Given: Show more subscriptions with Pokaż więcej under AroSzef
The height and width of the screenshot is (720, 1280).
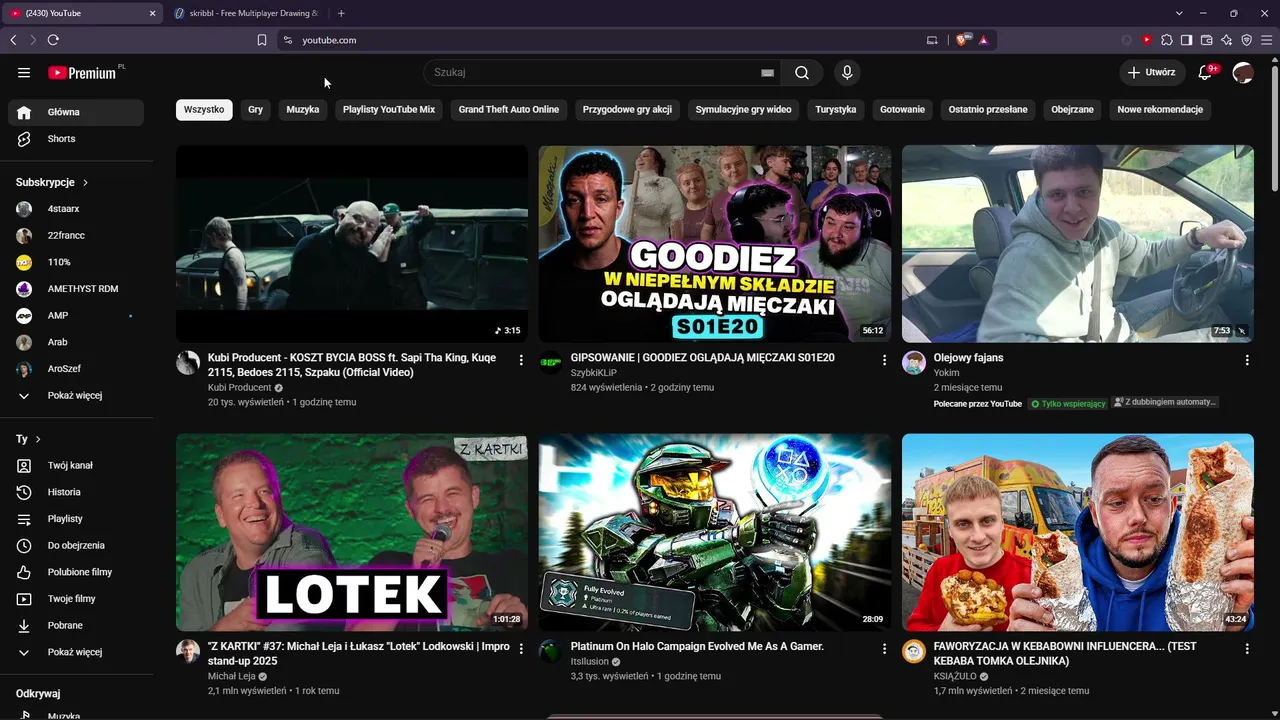Looking at the screenshot, I should coord(76,396).
